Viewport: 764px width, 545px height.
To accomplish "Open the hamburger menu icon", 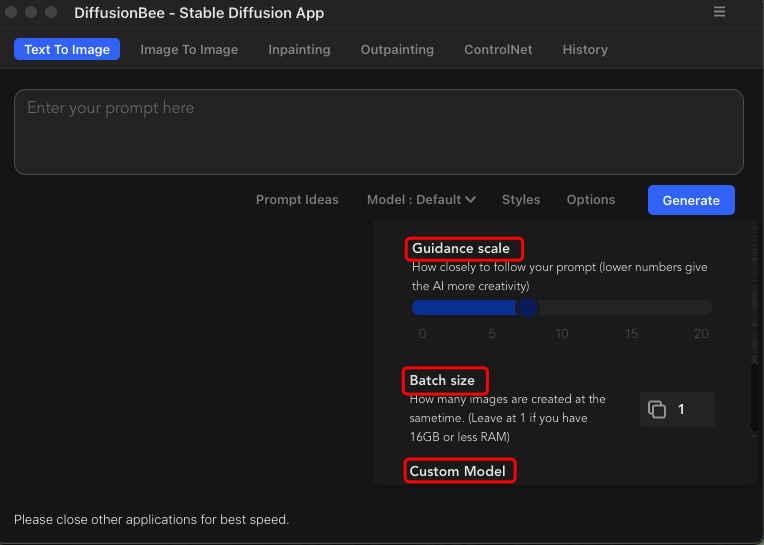I will pos(719,12).
